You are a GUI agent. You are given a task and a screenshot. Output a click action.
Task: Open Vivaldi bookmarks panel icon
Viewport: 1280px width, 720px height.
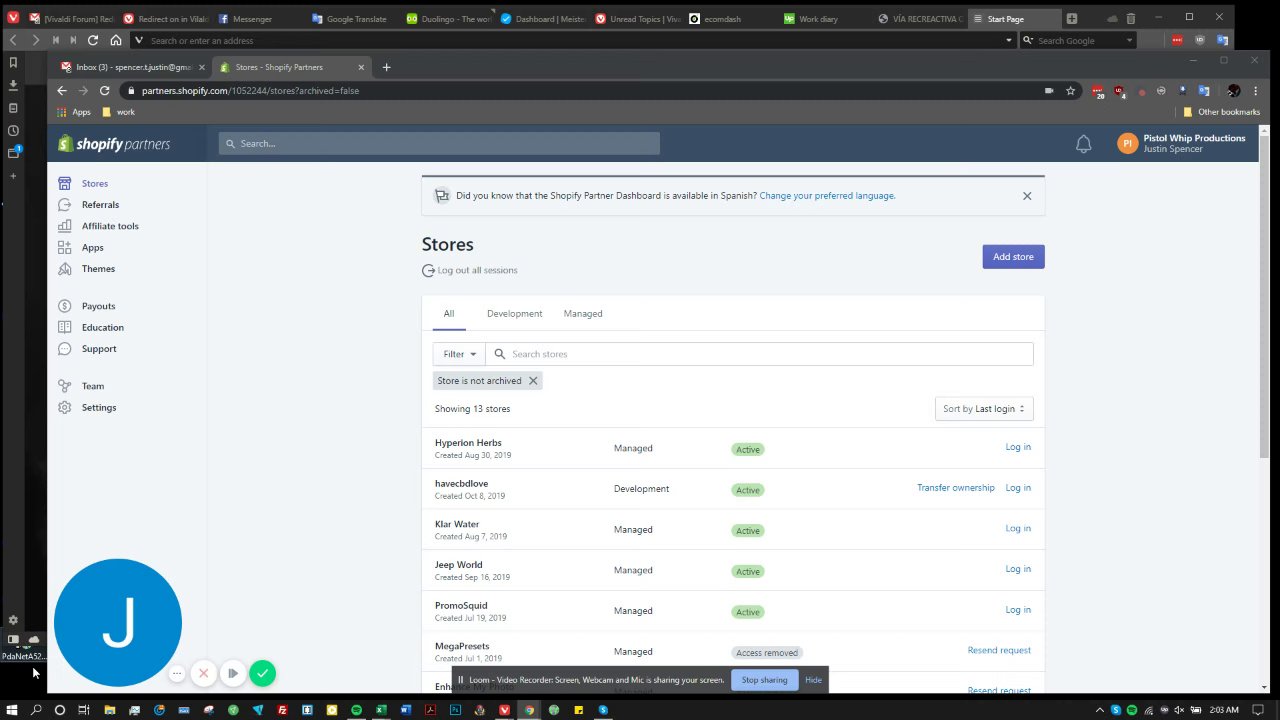click(x=13, y=62)
